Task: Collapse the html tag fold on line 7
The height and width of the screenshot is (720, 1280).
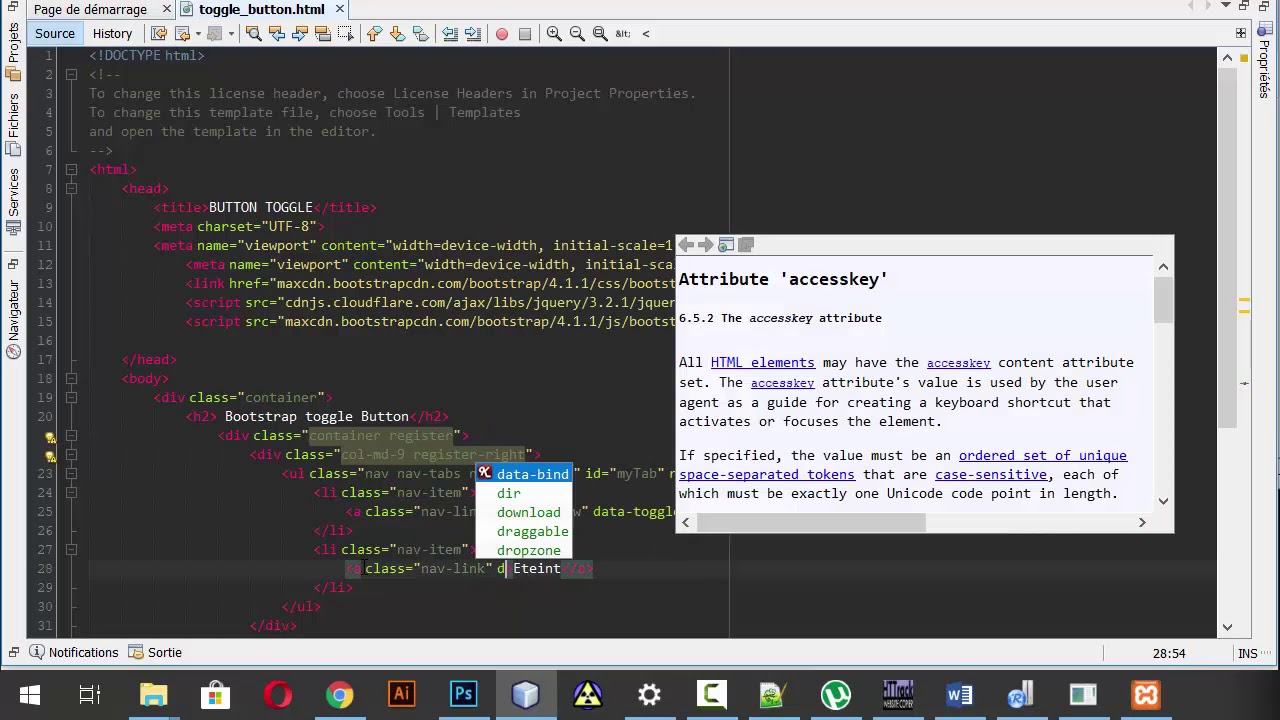Action: pyautogui.click(x=71, y=170)
